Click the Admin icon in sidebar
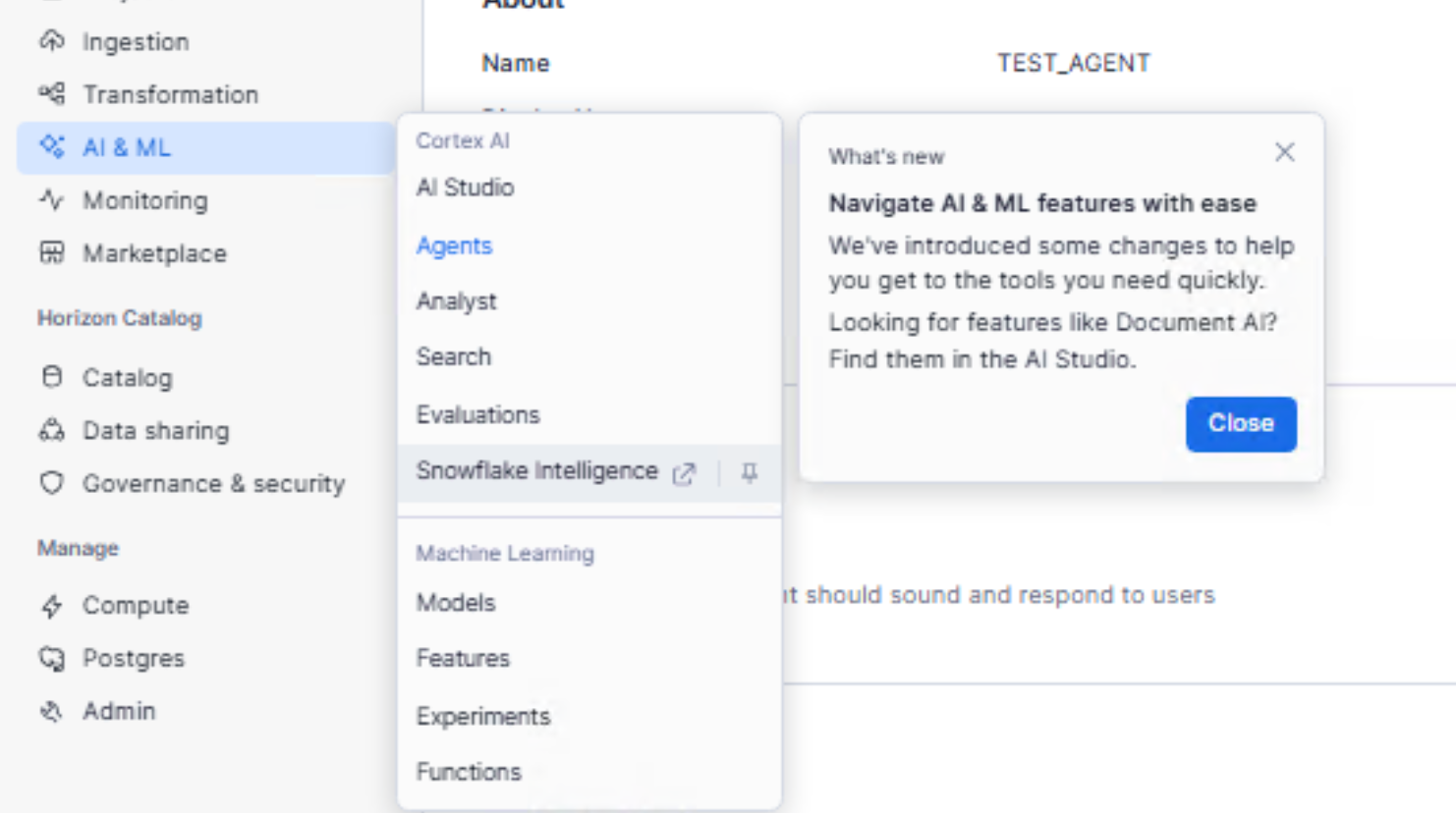This screenshot has height=813, width=1456. click(x=52, y=711)
